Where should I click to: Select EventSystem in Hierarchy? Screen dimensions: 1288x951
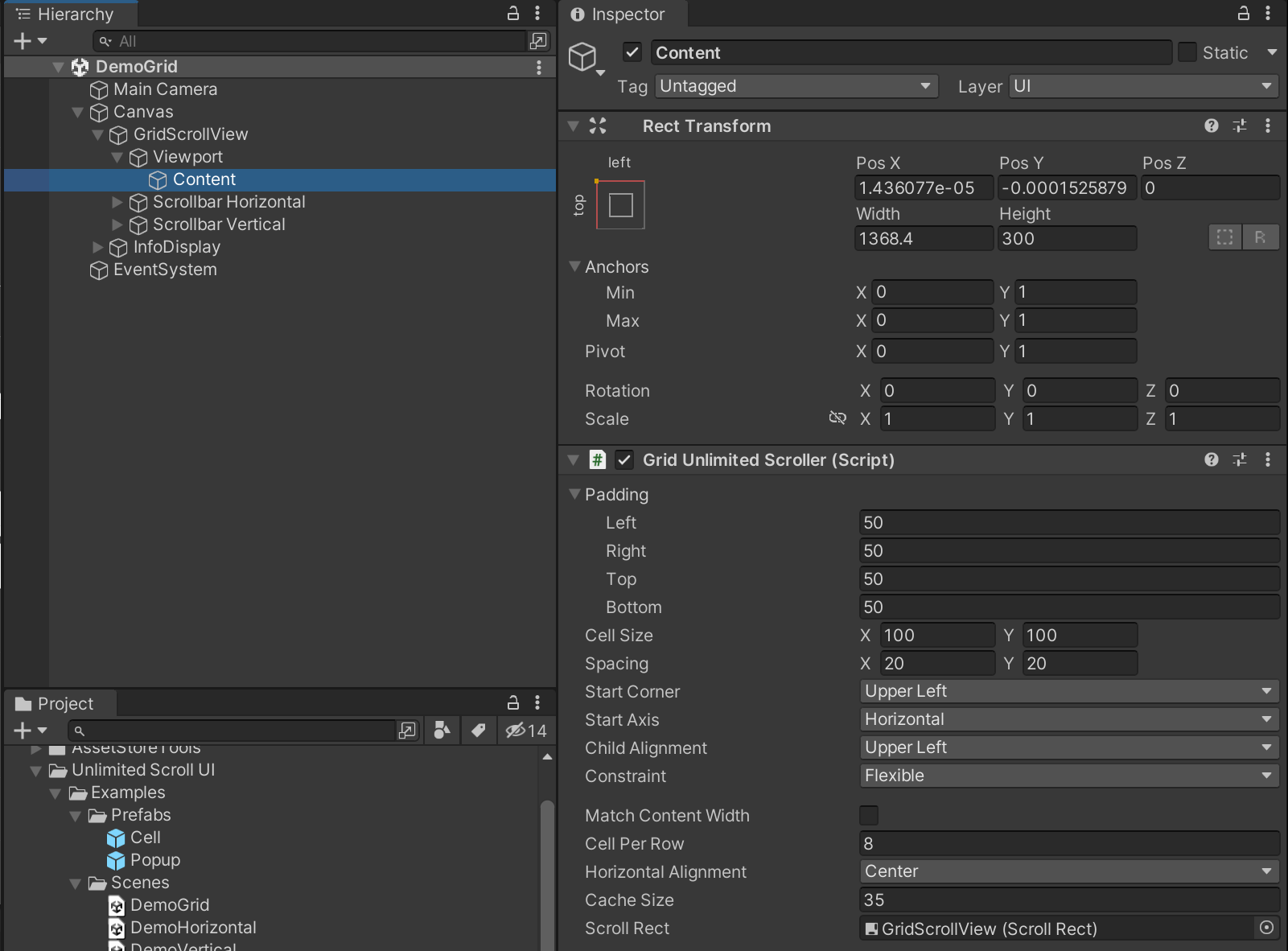pyautogui.click(x=165, y=270)
